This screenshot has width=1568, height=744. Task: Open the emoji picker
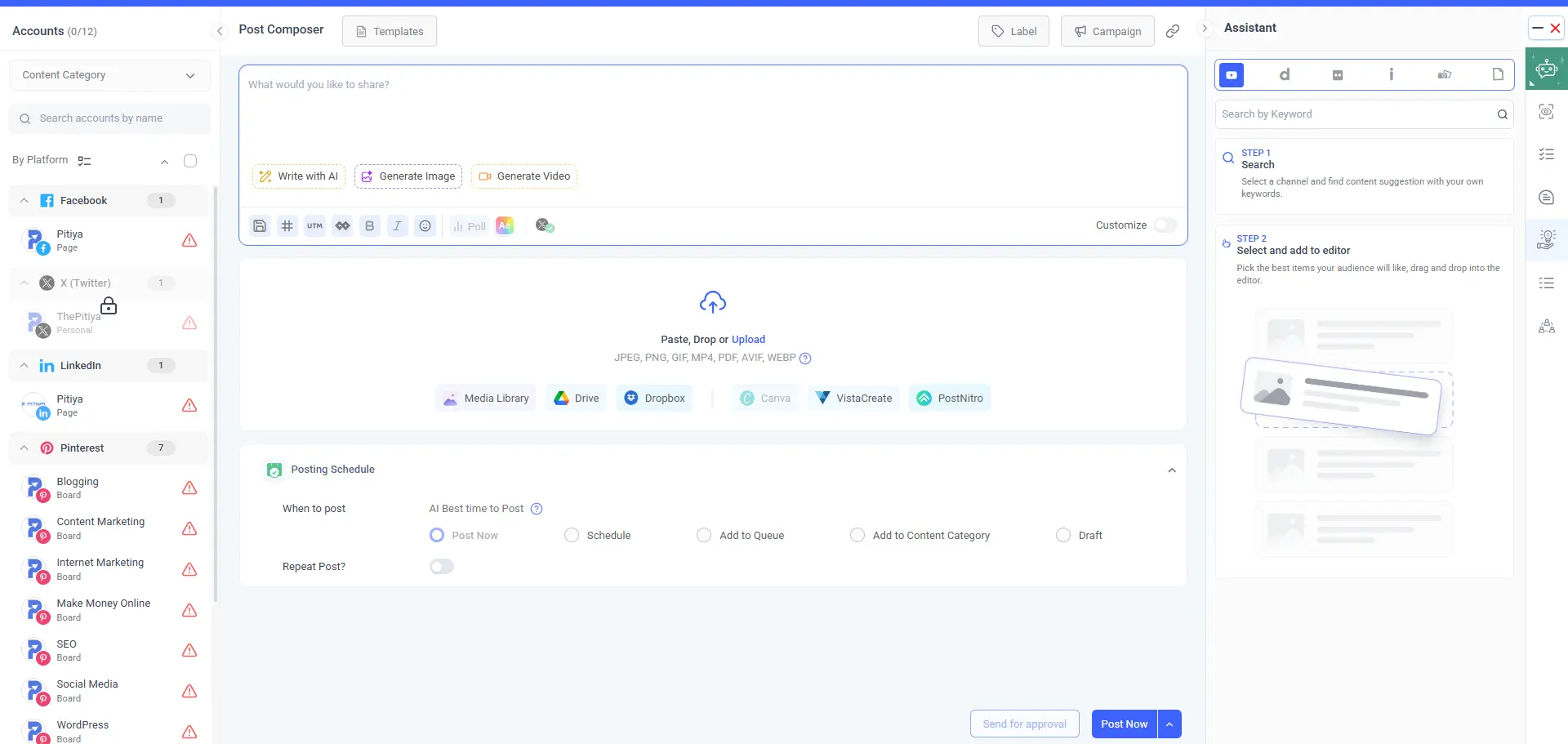click(425, 226)
